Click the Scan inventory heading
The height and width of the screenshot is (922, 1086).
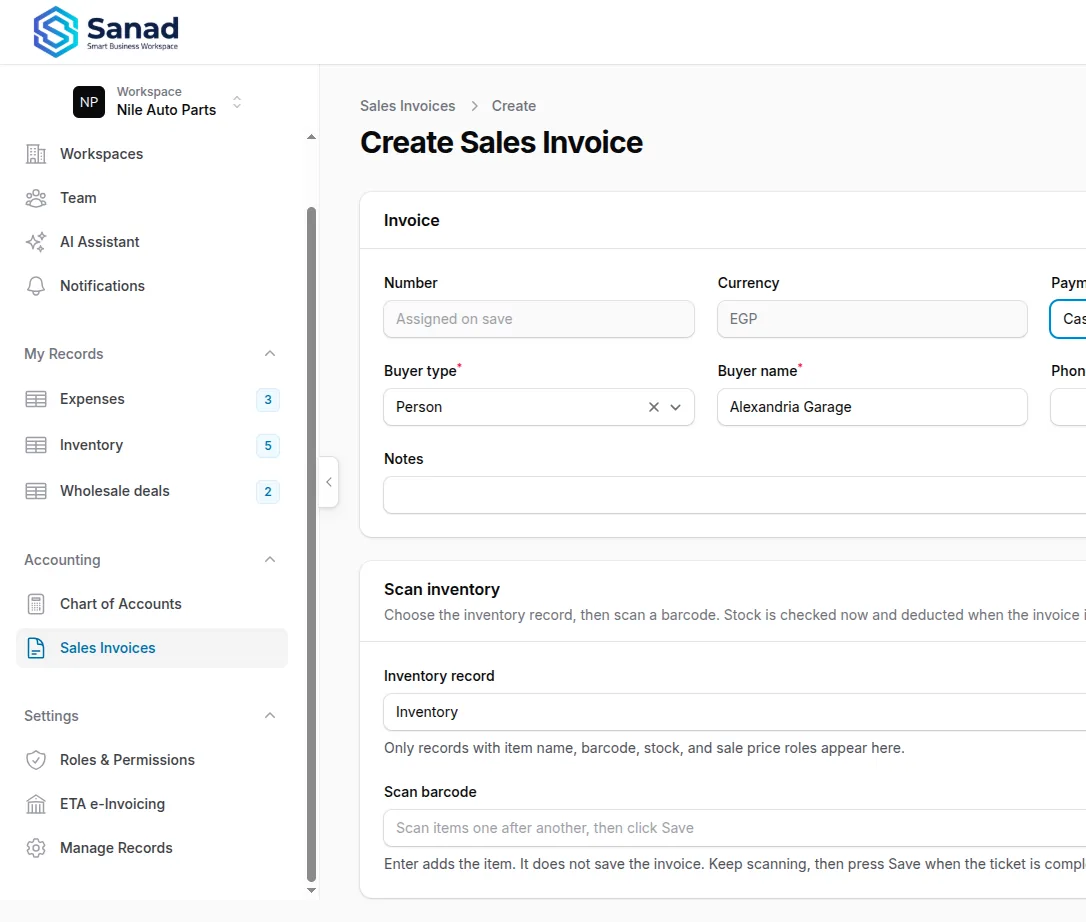(442, 589)
